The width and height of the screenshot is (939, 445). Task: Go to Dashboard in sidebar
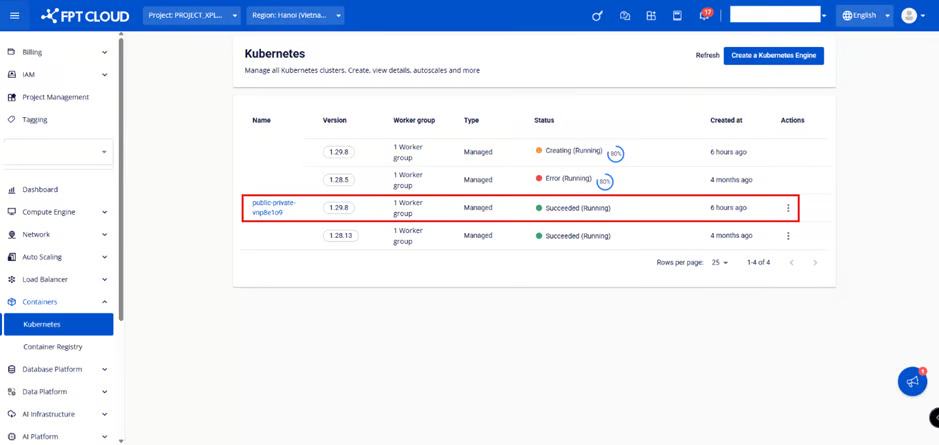(x=40, y=189)
